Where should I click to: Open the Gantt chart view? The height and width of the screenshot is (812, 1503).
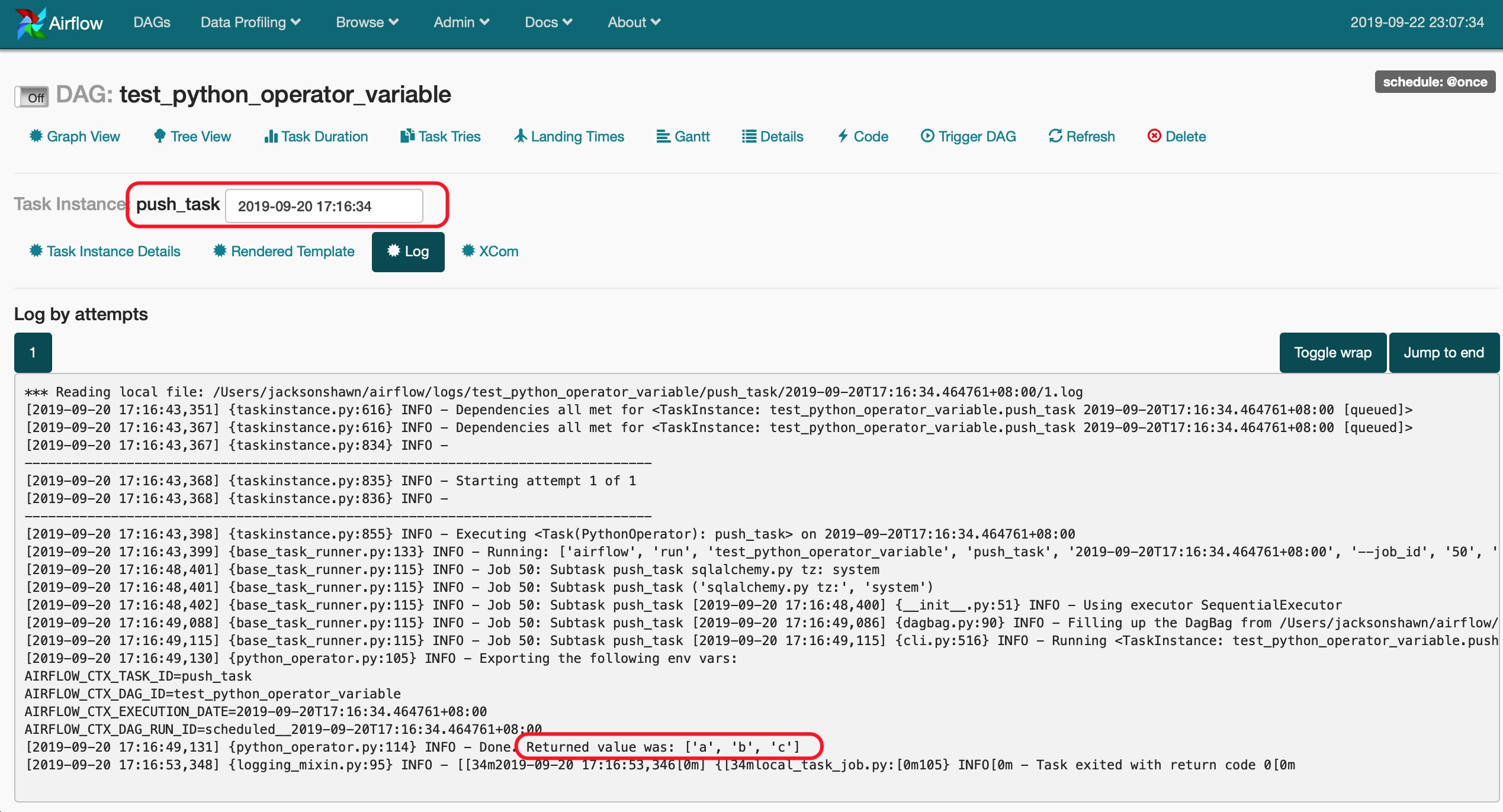[683, 137]
